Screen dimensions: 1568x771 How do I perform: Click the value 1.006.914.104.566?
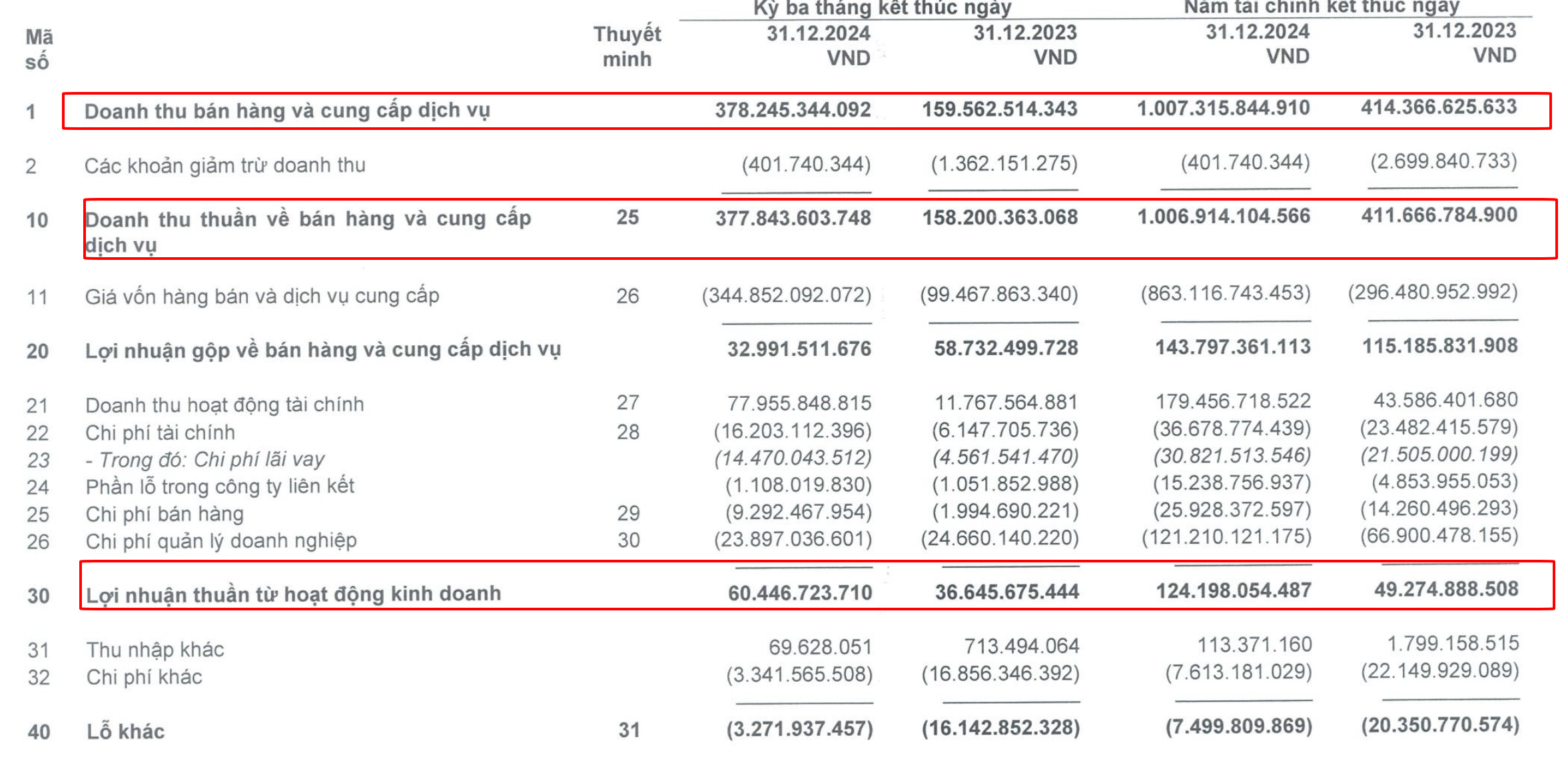click(1223, 217)
